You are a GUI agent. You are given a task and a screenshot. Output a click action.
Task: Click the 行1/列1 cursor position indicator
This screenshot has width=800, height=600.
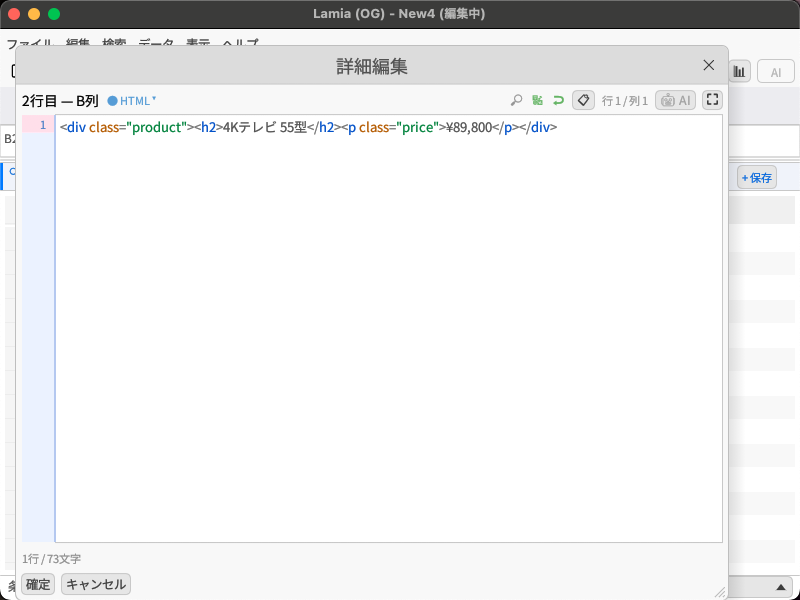coord(624,101)
